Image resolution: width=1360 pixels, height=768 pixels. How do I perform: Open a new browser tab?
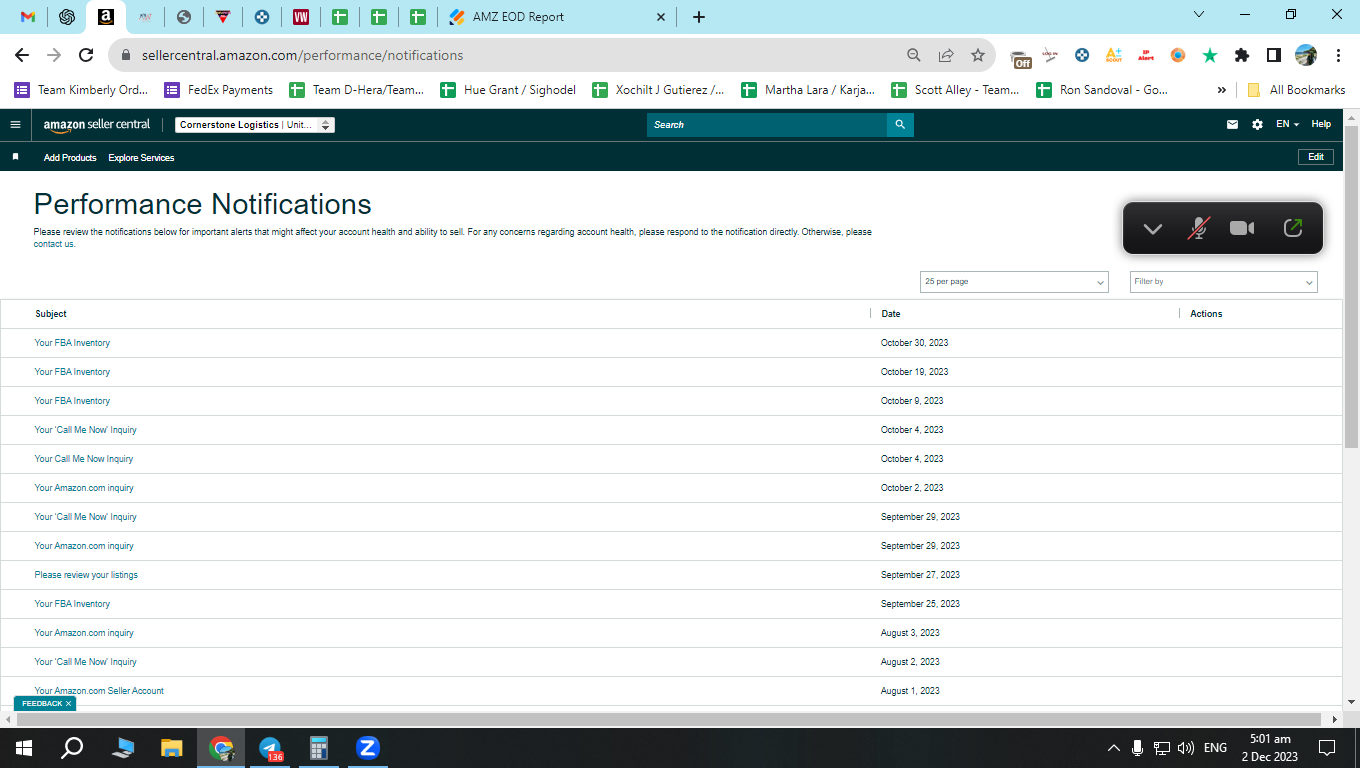[699, 17]
